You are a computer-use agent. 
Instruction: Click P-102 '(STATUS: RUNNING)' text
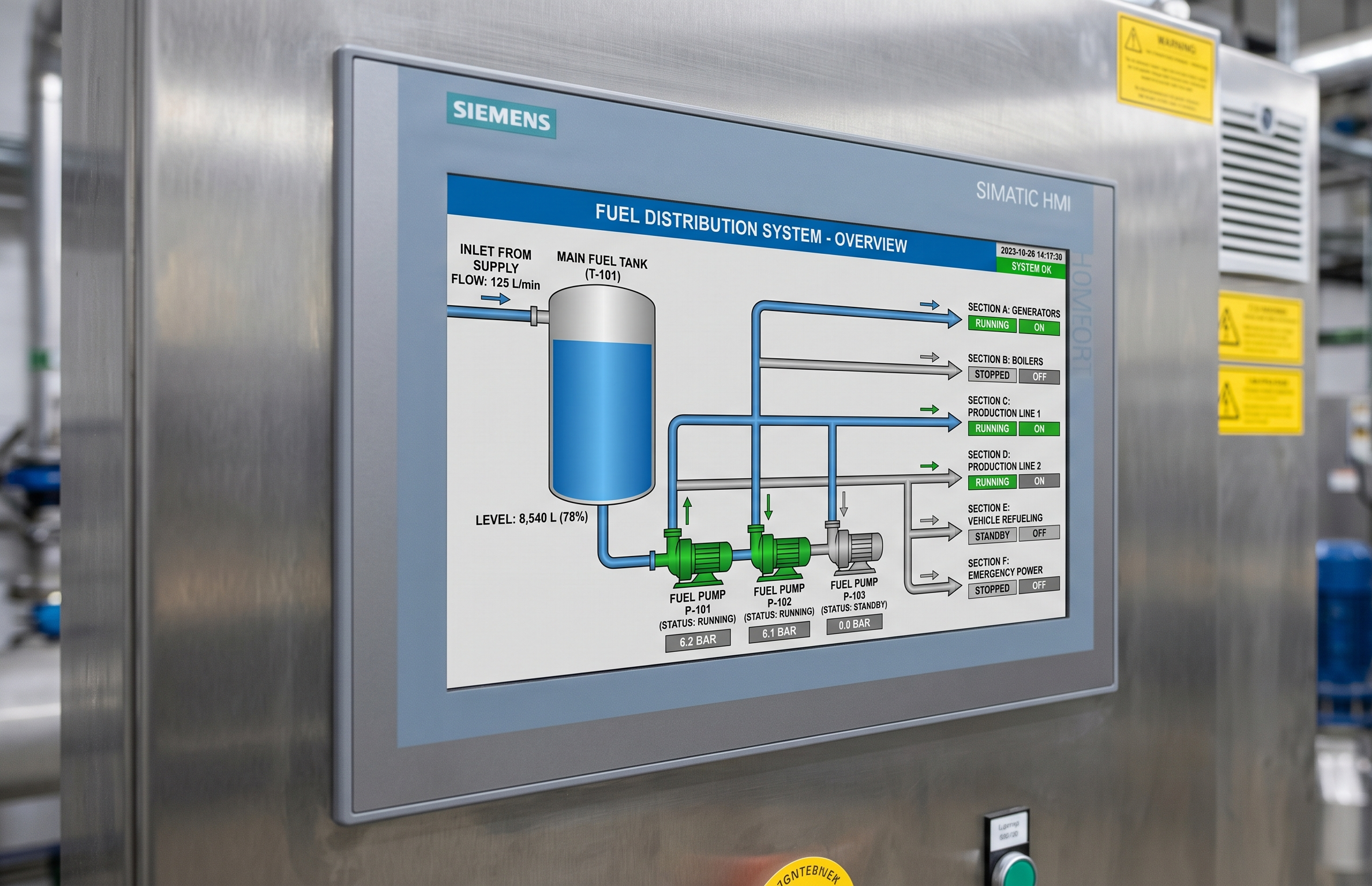779,613
